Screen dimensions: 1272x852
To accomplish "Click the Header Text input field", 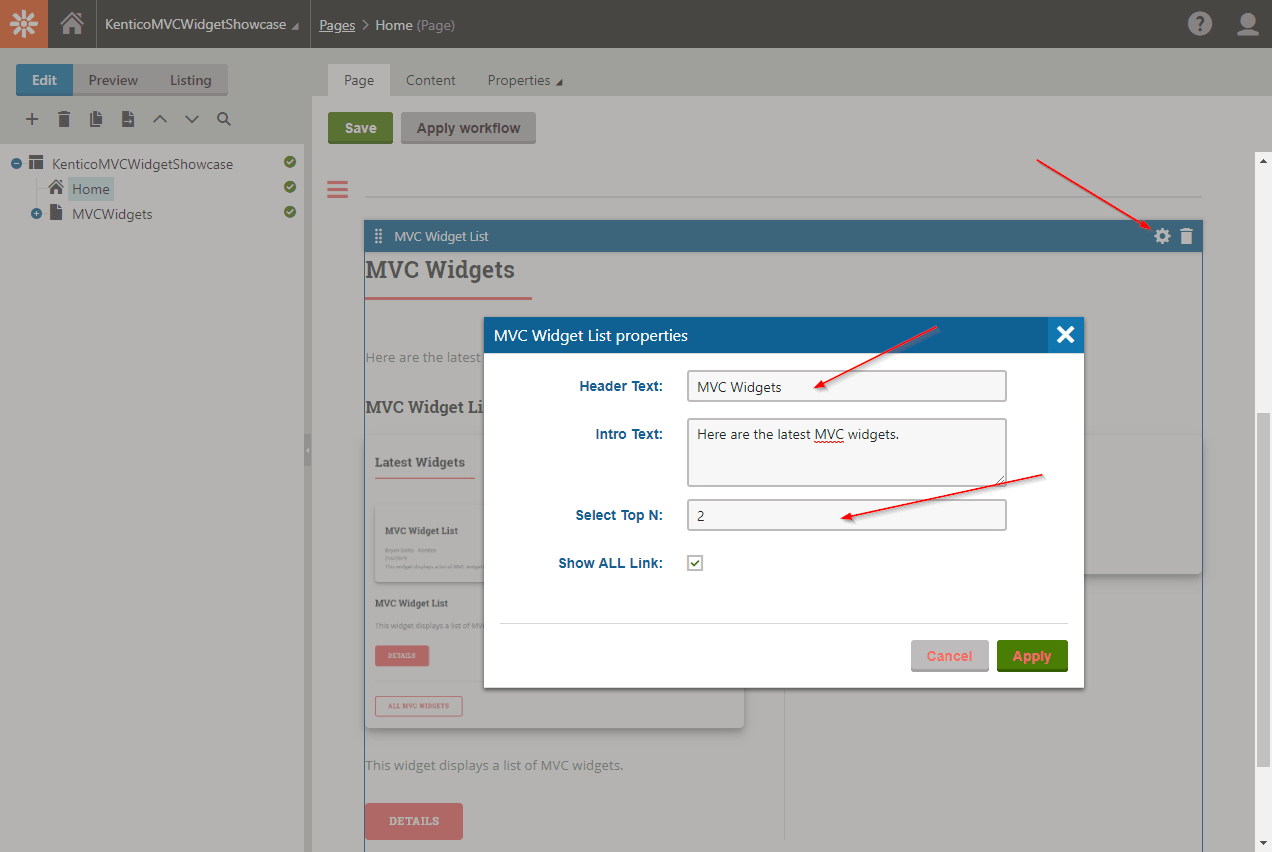I will pos(846,387).
